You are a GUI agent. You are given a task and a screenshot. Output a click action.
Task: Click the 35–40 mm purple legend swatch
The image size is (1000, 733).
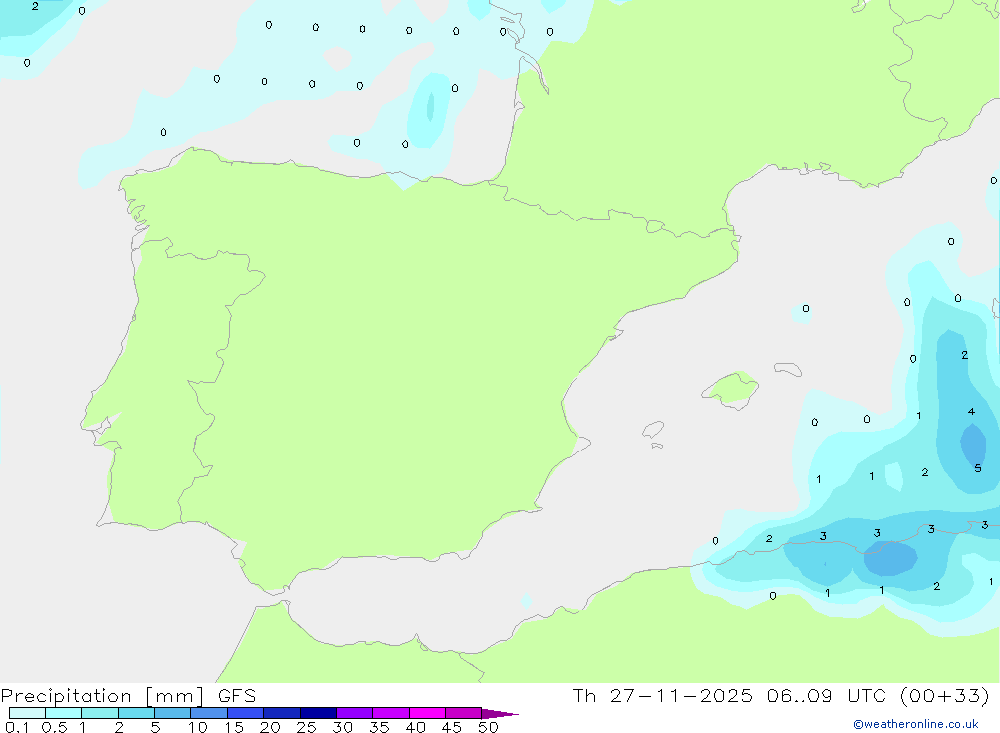(391, 713)
